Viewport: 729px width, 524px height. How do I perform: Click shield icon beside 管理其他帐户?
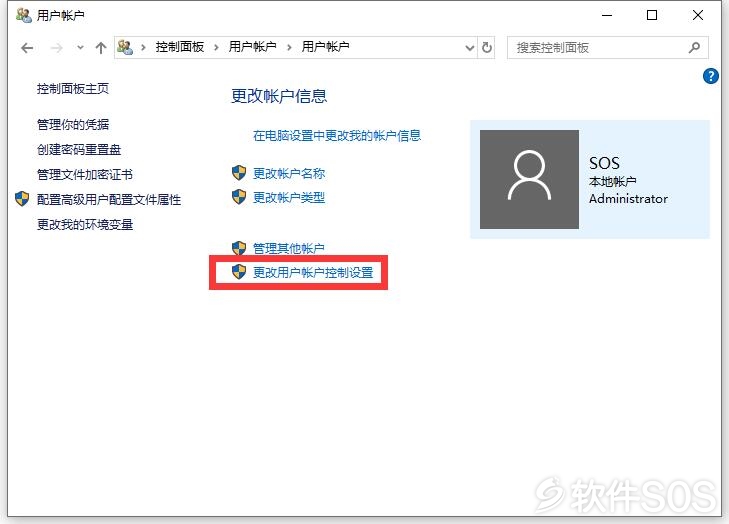pyautogui.click(x=239, y=248)
